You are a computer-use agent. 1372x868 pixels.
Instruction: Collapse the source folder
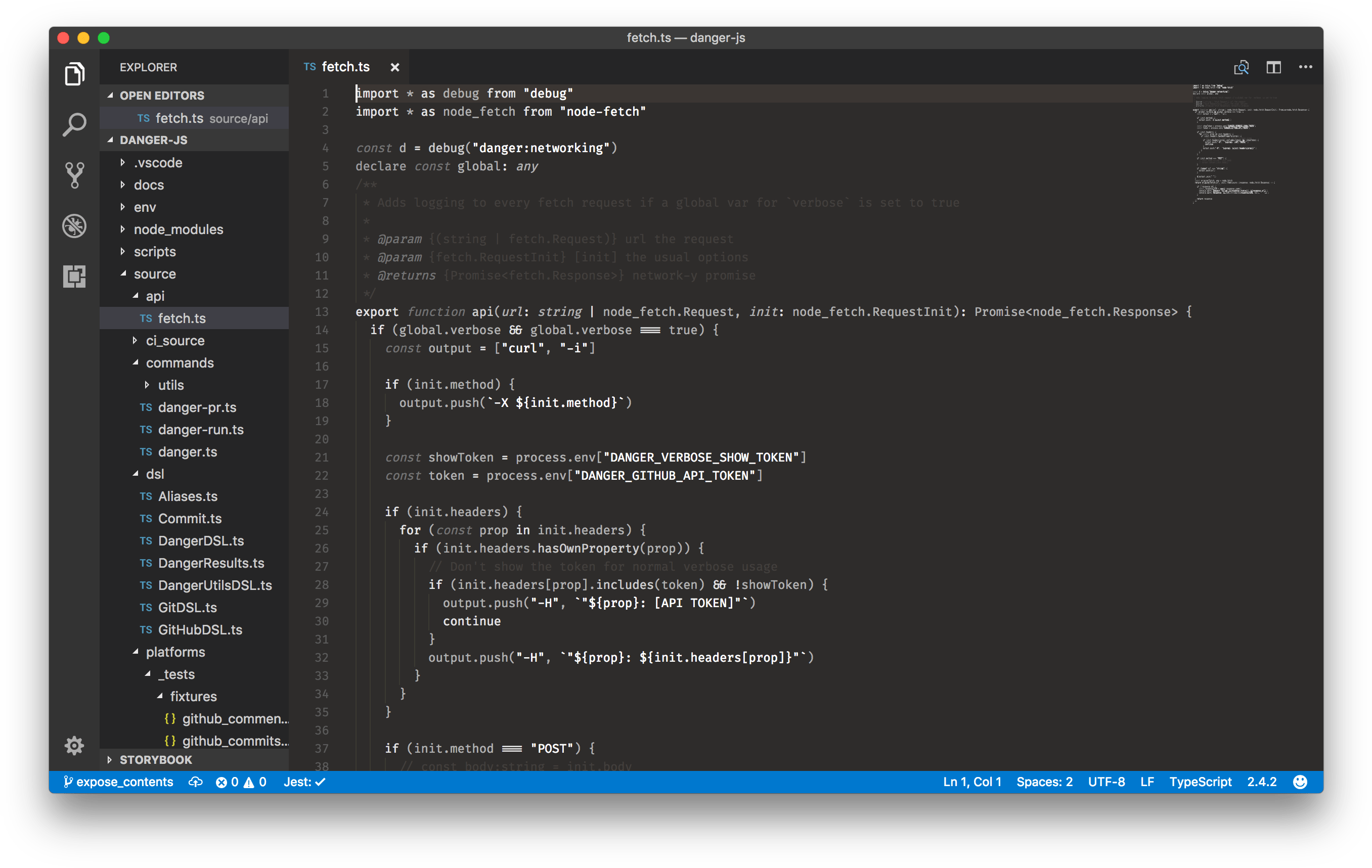coord(154,274)
